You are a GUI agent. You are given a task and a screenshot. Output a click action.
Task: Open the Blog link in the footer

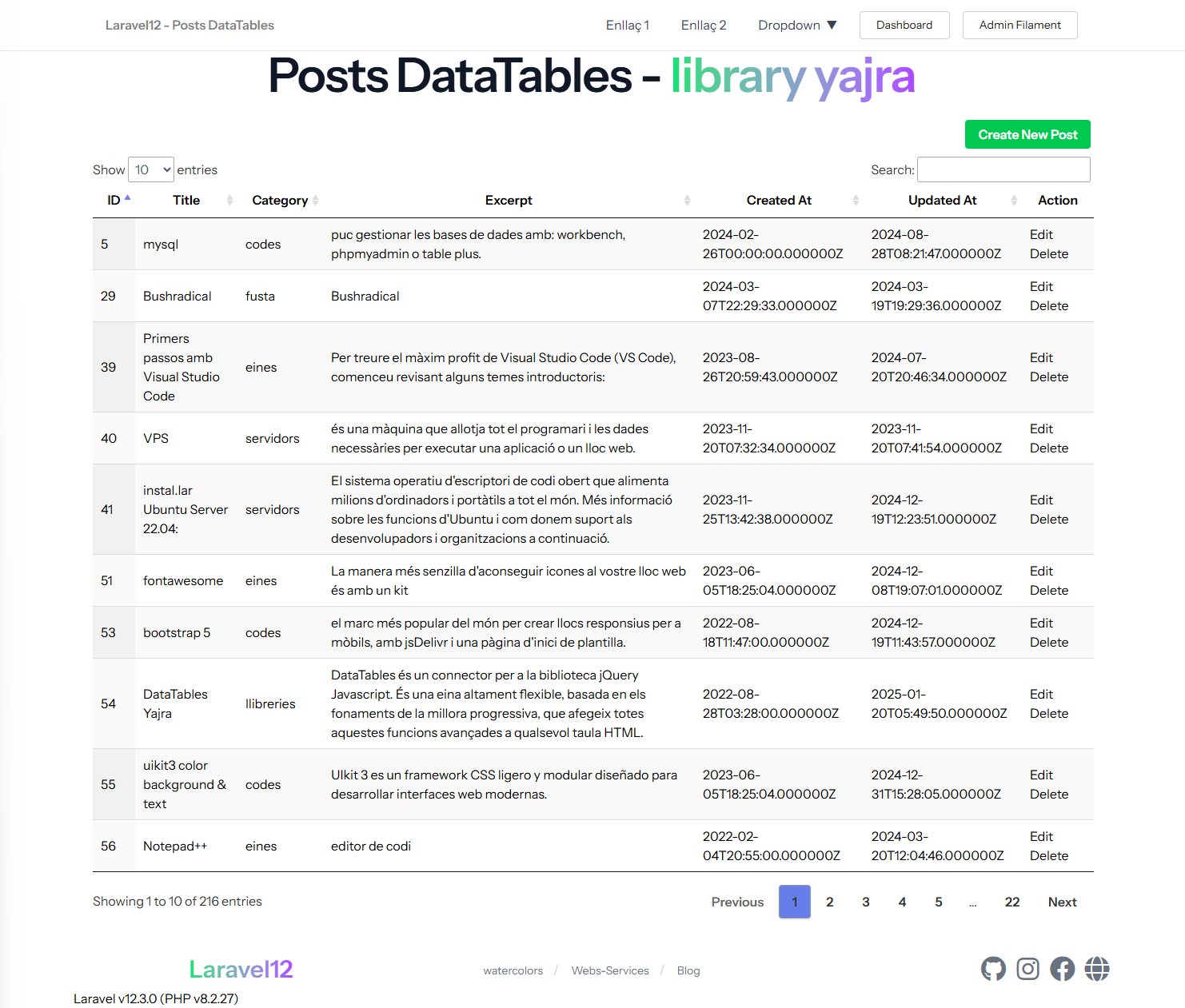(x=688, y=970)
